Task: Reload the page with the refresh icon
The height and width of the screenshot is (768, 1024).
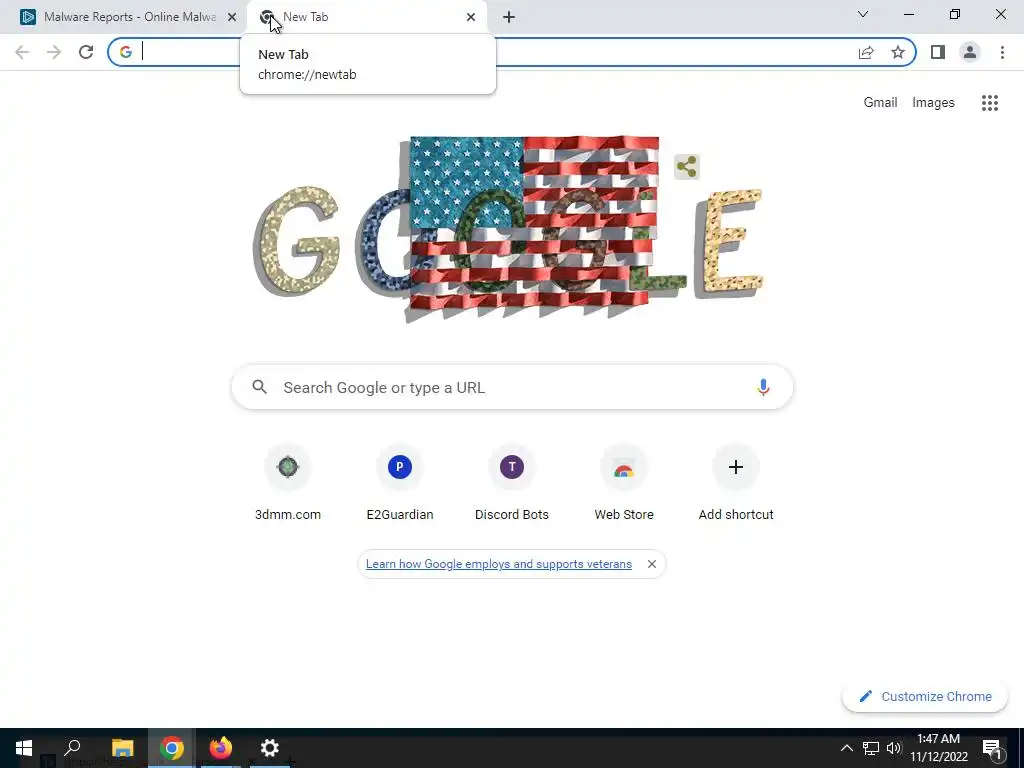Action: pyautogui.click(x=86, y=52)
